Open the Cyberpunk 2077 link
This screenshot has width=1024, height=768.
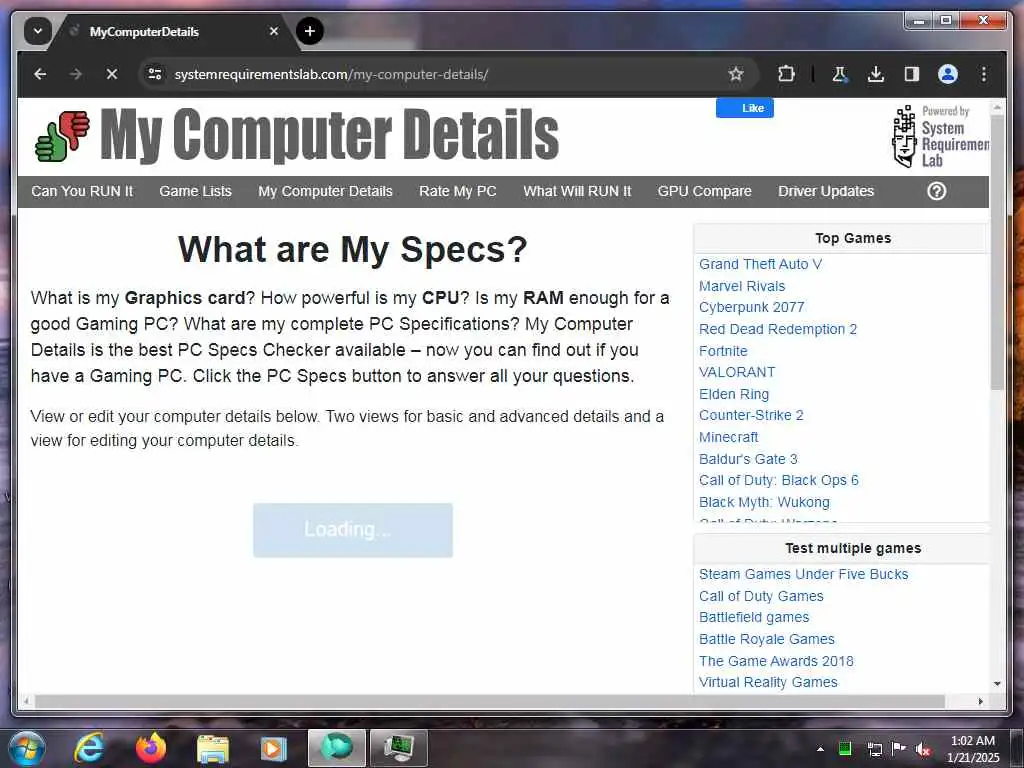(752, 307)
